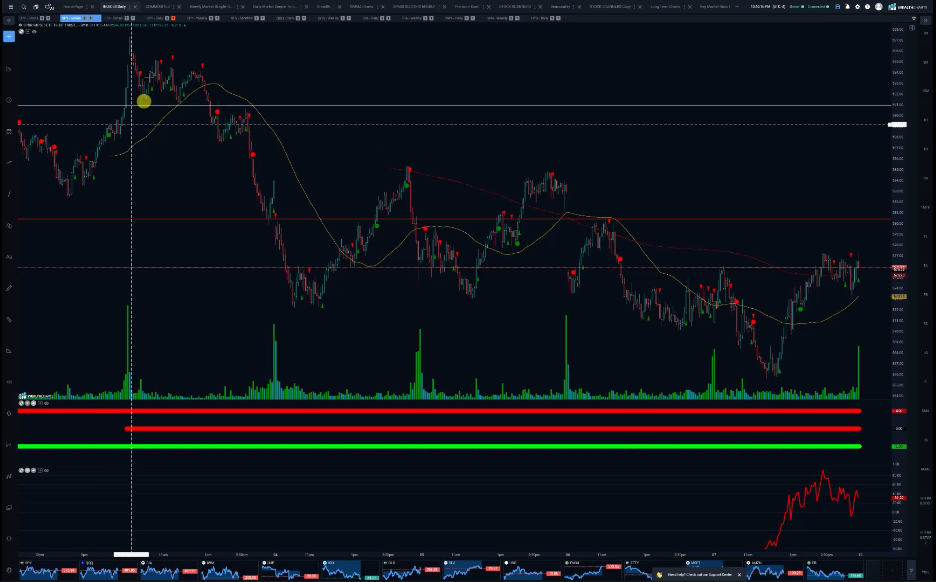Dismiss the Support Center help notification
936x582 pixels.
coord(739,575)
